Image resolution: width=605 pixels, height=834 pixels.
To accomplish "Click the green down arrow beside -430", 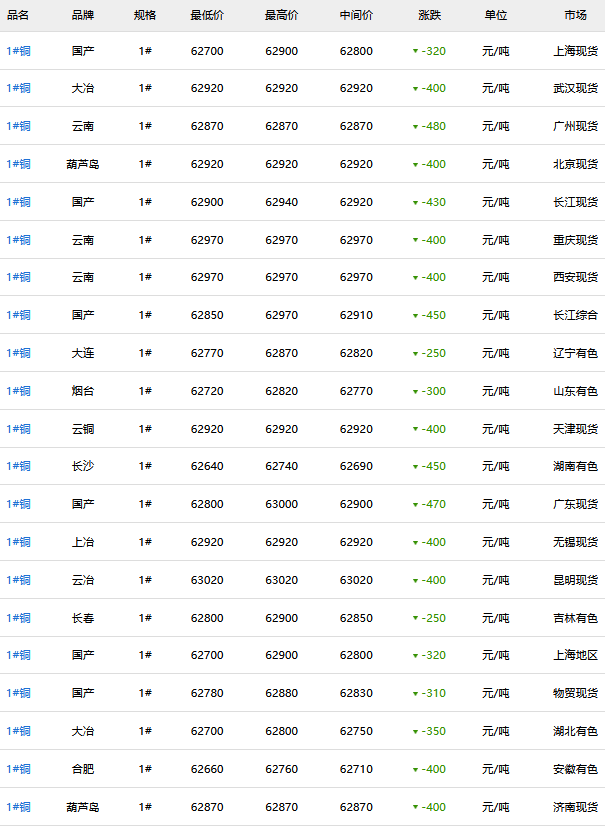I will 415,203.
